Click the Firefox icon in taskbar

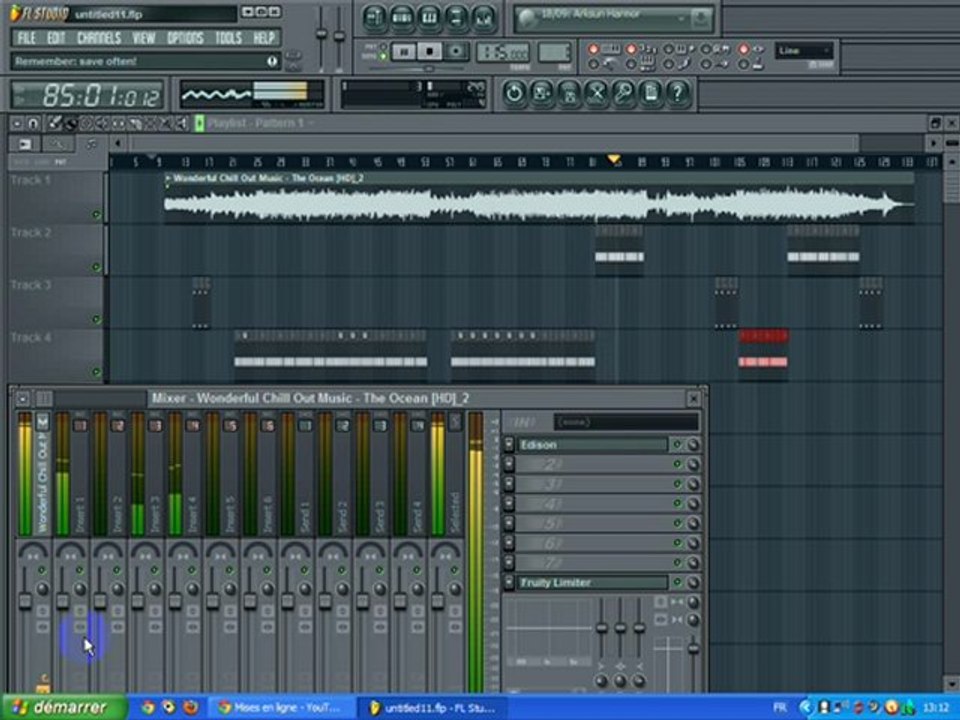pyautogui.click(x=190, y=707)
